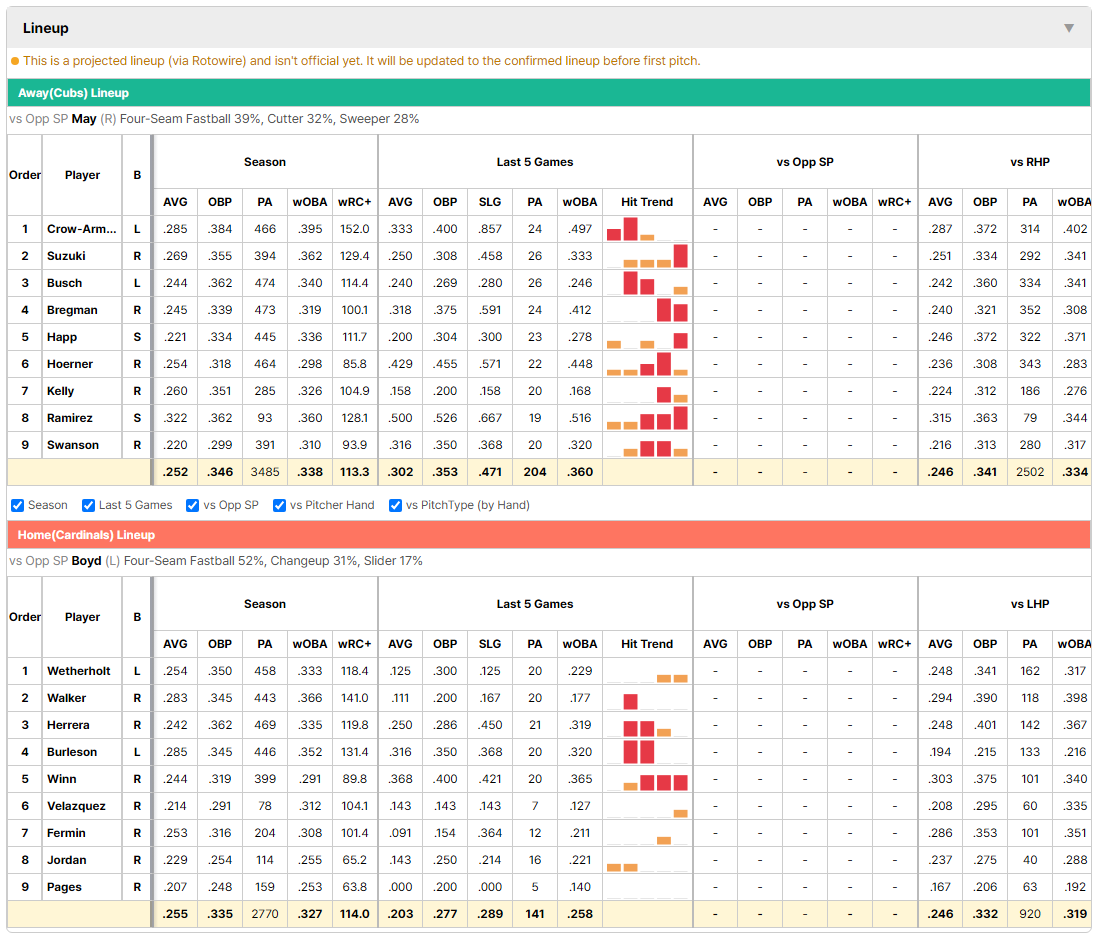Screen dimensions: 1098x939
Task: Click the orange projected-lineup notice dot
Action: pos(15,61)
